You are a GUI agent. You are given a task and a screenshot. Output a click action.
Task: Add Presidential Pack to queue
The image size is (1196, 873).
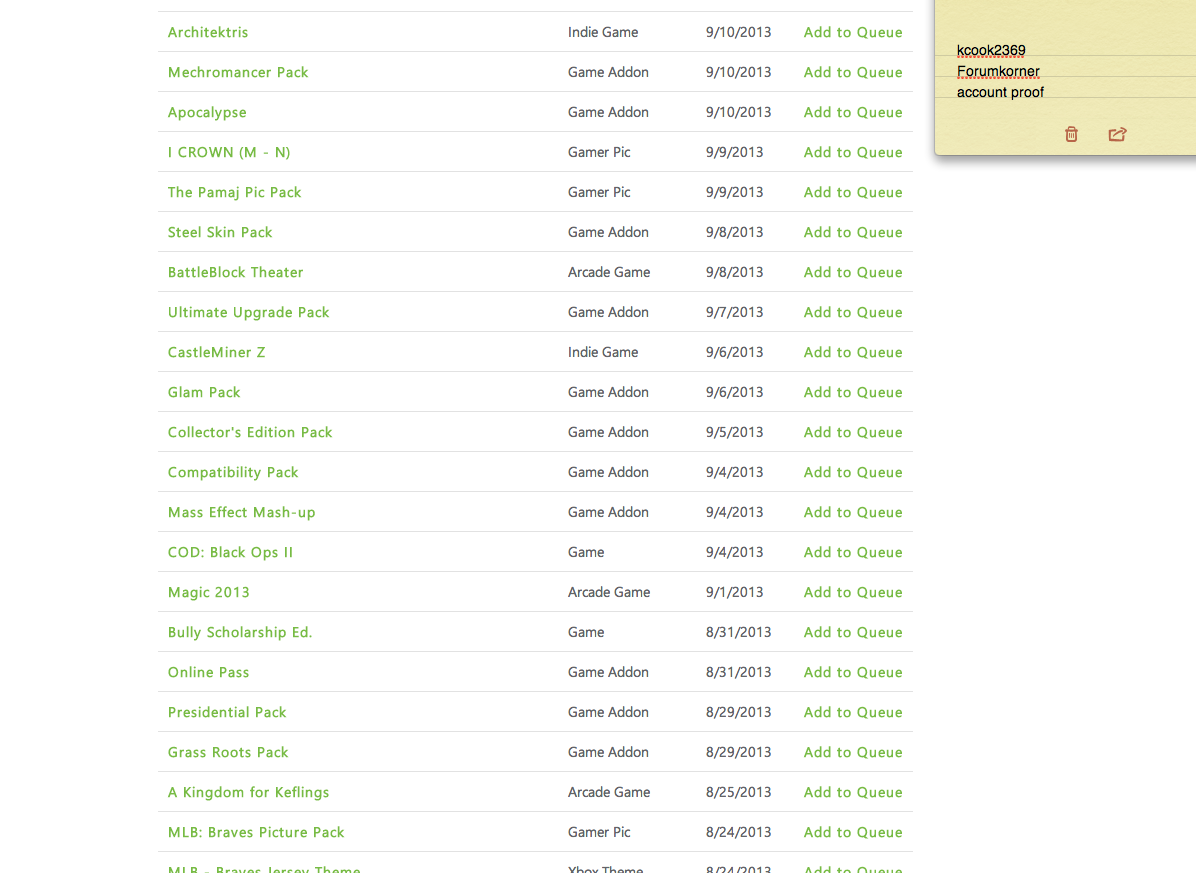(853, 712)
